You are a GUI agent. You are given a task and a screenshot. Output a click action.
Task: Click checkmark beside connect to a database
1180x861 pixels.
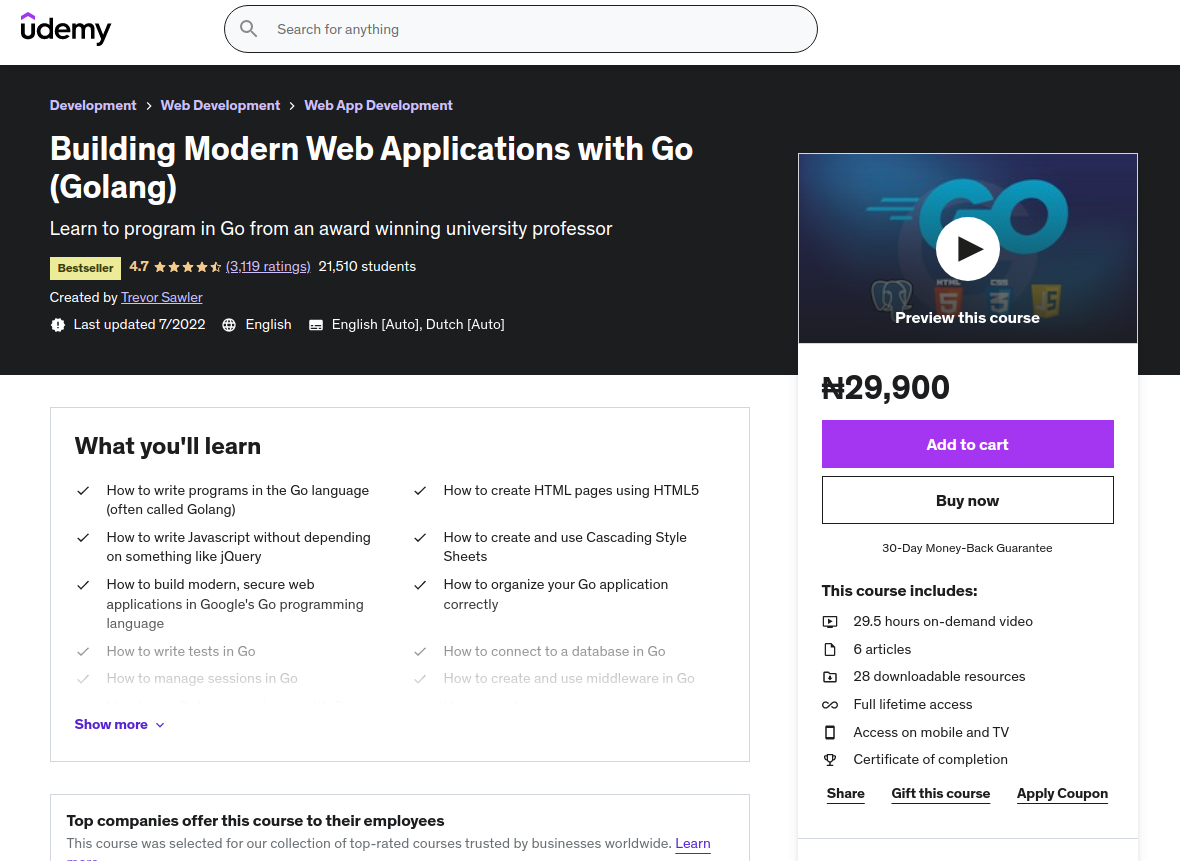[420, 652]
